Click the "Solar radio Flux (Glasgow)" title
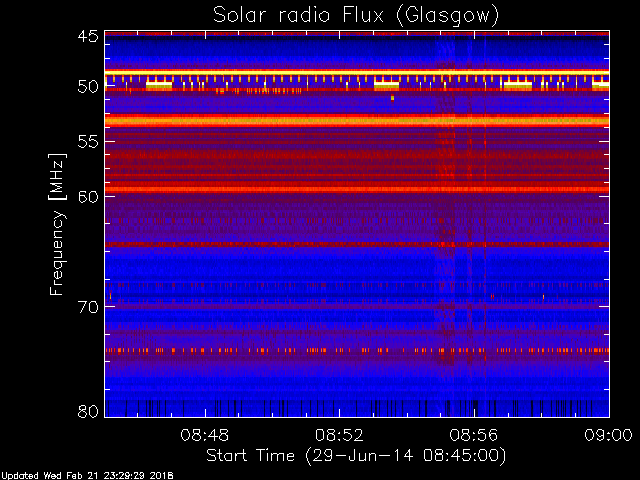The width and height of the screenshot is (640, 480). 356,16
